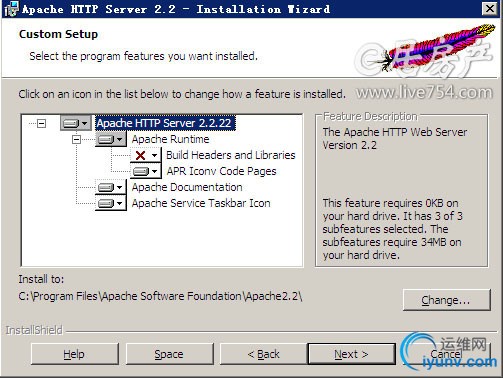This screenshot has width=503, height=378.
Task: Click the Change... button for install path
Action: click(447, 300)
